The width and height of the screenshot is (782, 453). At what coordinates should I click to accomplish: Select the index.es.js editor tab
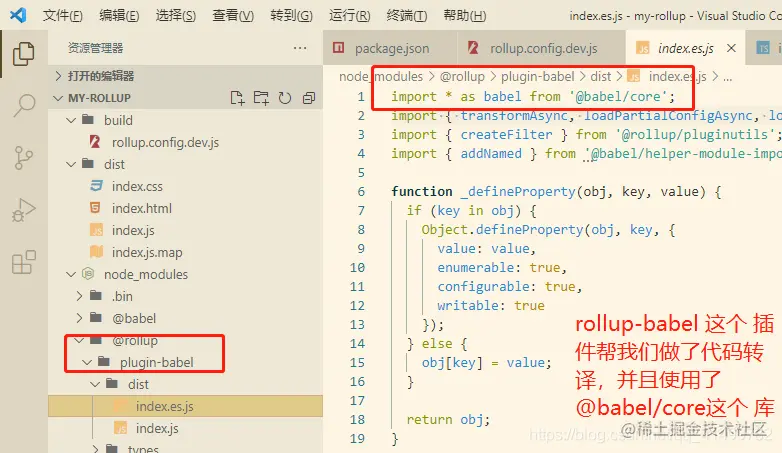coord(685,48)
